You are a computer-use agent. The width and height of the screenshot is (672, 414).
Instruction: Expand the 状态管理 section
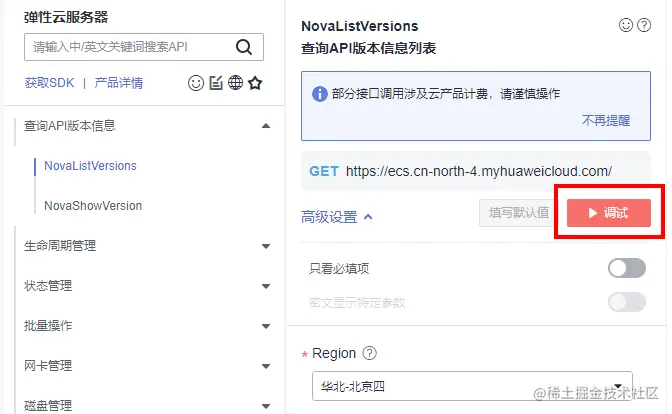(266, 286)
